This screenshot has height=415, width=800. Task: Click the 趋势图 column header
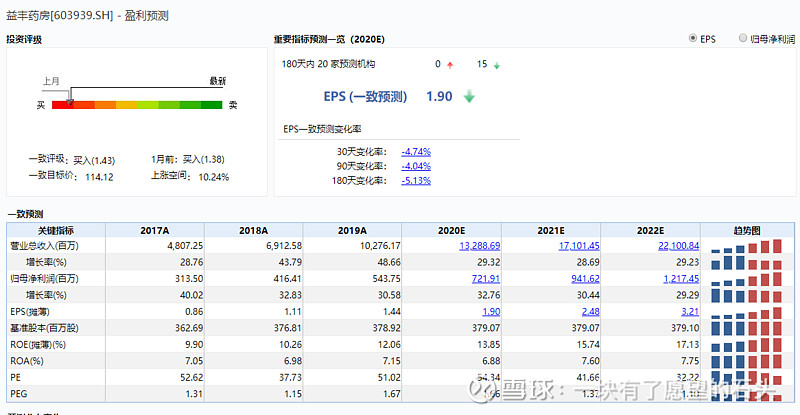pos(747,231)
